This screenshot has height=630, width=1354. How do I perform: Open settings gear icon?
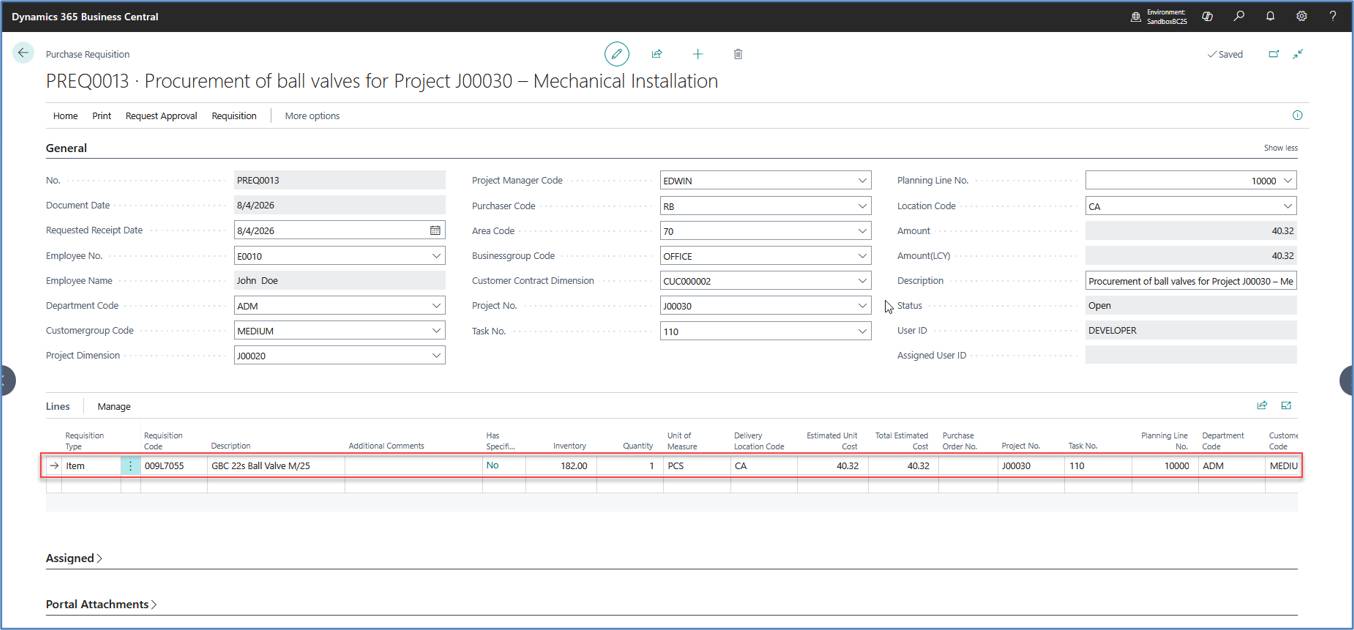pyautogui.click(x=1301, y=16)
